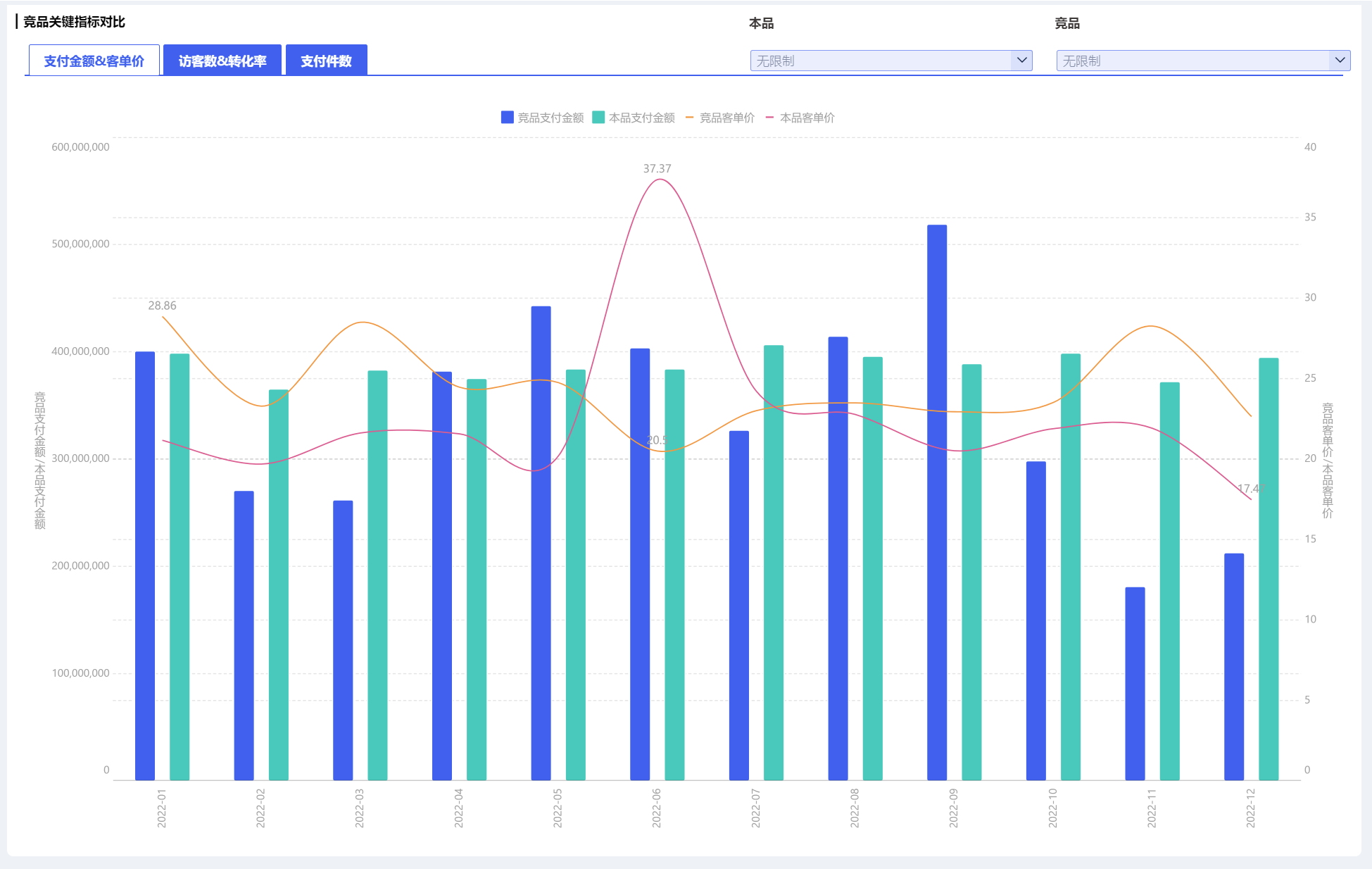This screenshot has width=1372, height=869.
Task: Click the 300,000,000 y-axis label
Action: 80,458
